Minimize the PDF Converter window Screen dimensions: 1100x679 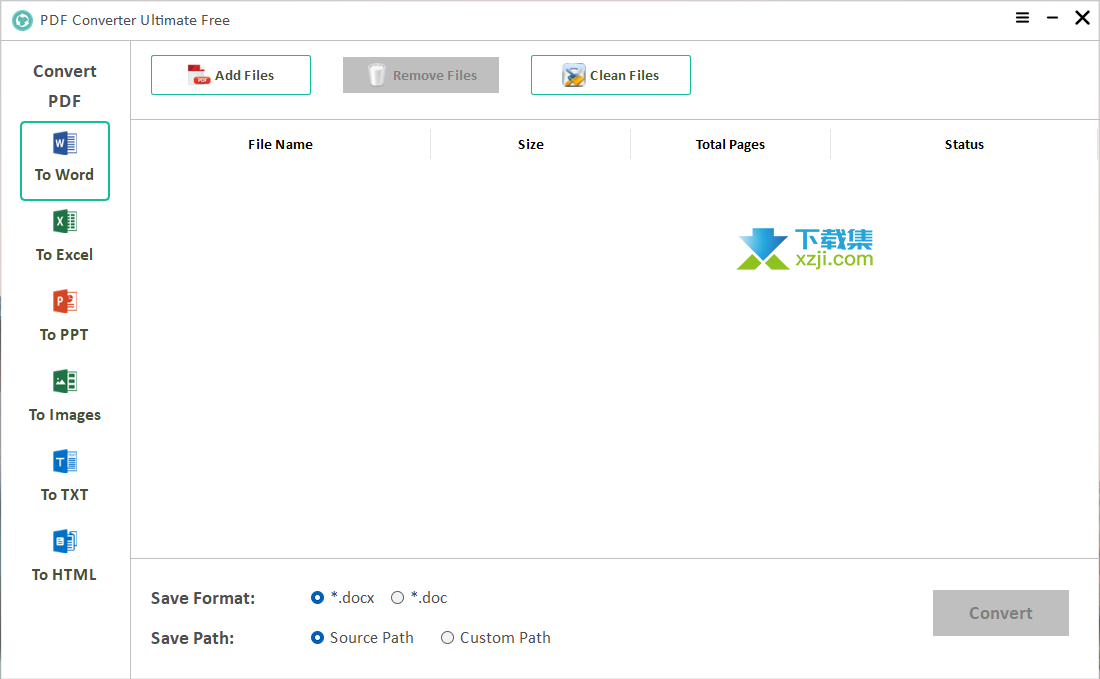point(1052,18)
